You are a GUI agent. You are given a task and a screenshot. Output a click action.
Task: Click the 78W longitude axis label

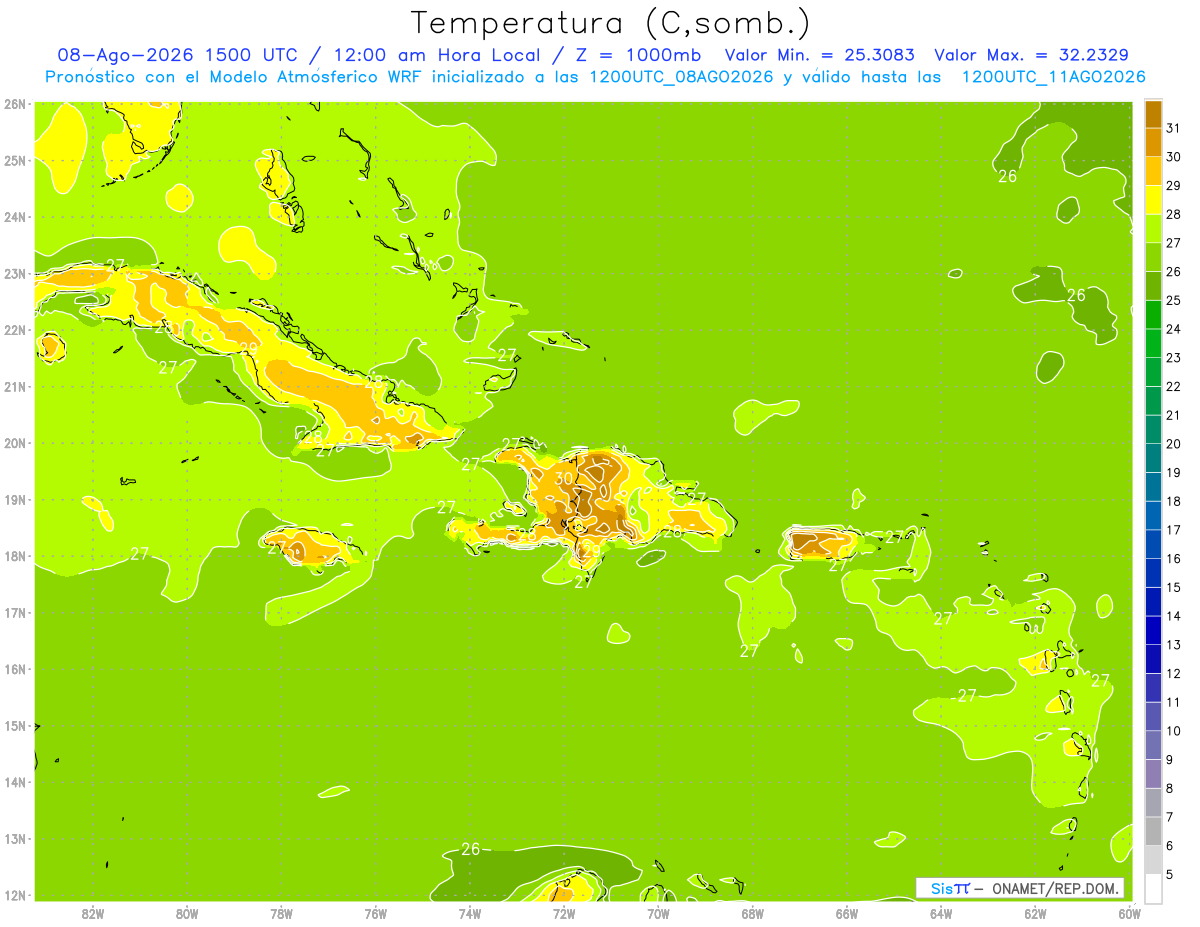(x=281, y=912)
